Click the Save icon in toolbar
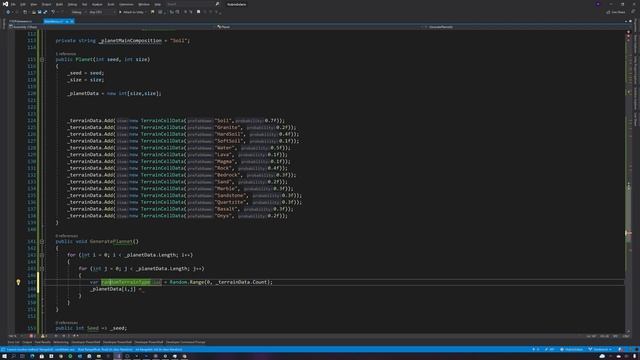 40,12
